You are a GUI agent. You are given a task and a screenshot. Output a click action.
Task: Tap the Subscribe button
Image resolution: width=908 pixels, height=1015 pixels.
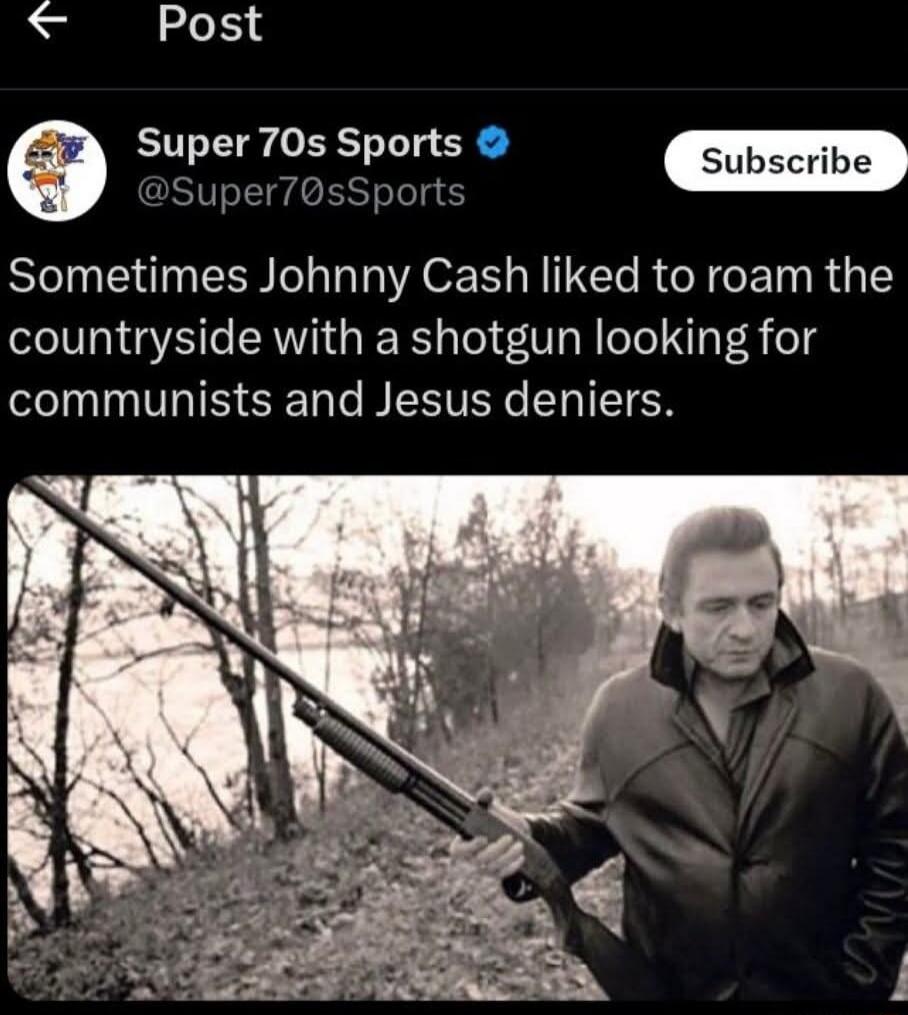click(786, 161)
